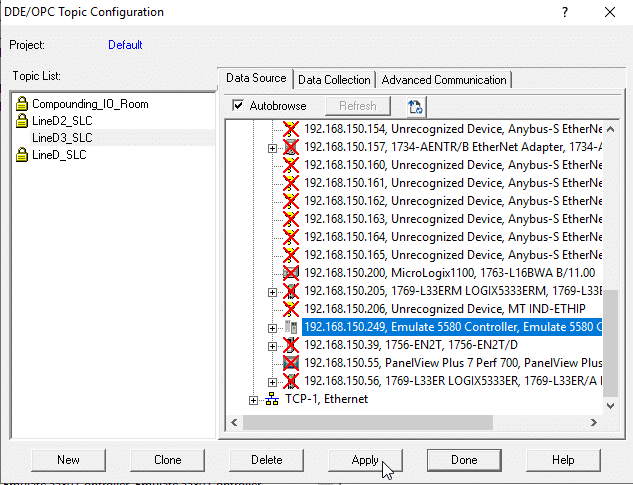
Task: Click the PanelView Plus 7 device icon
Action: 291,363
